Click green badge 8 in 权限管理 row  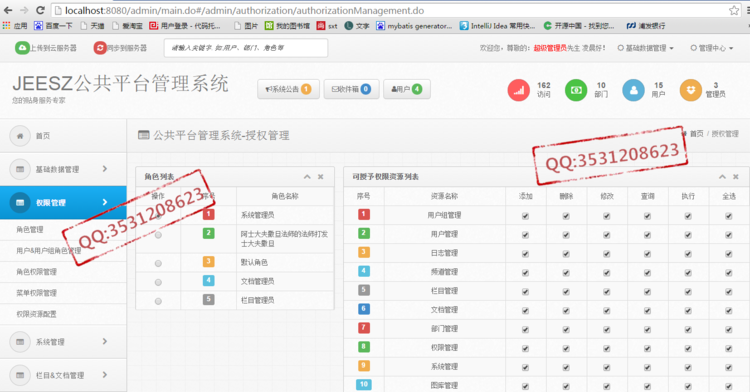click(364, 347)
